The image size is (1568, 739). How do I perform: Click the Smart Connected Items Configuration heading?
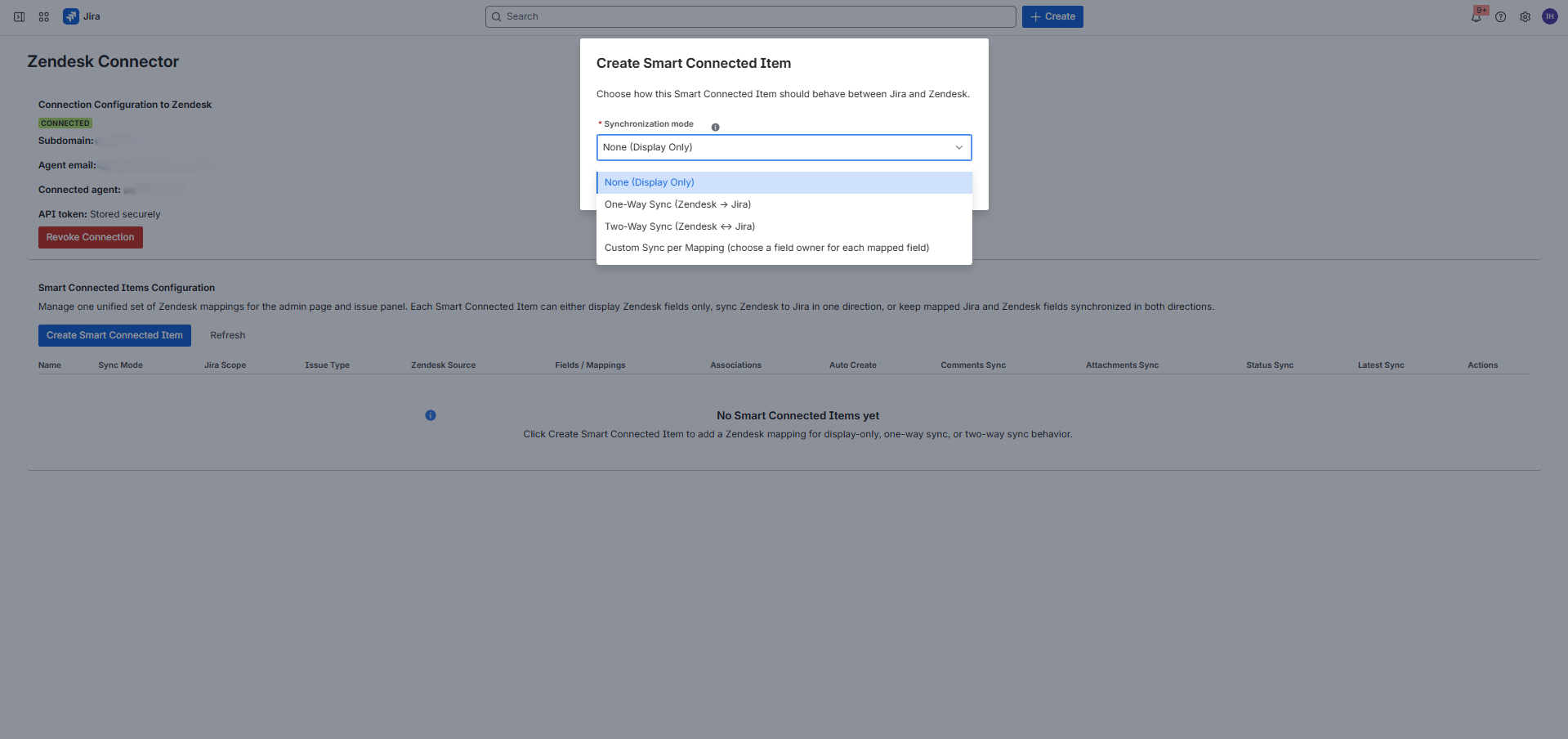click(127, 288)
